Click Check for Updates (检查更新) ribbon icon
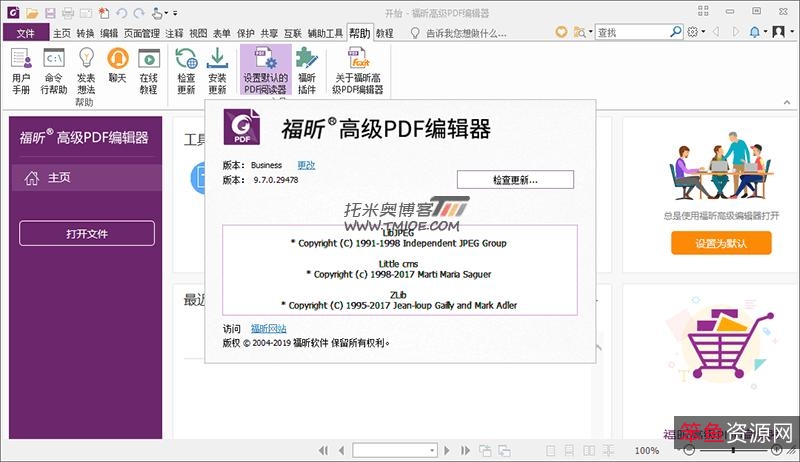The height and width of the screenshot is (462, 800). coord(186,70)
